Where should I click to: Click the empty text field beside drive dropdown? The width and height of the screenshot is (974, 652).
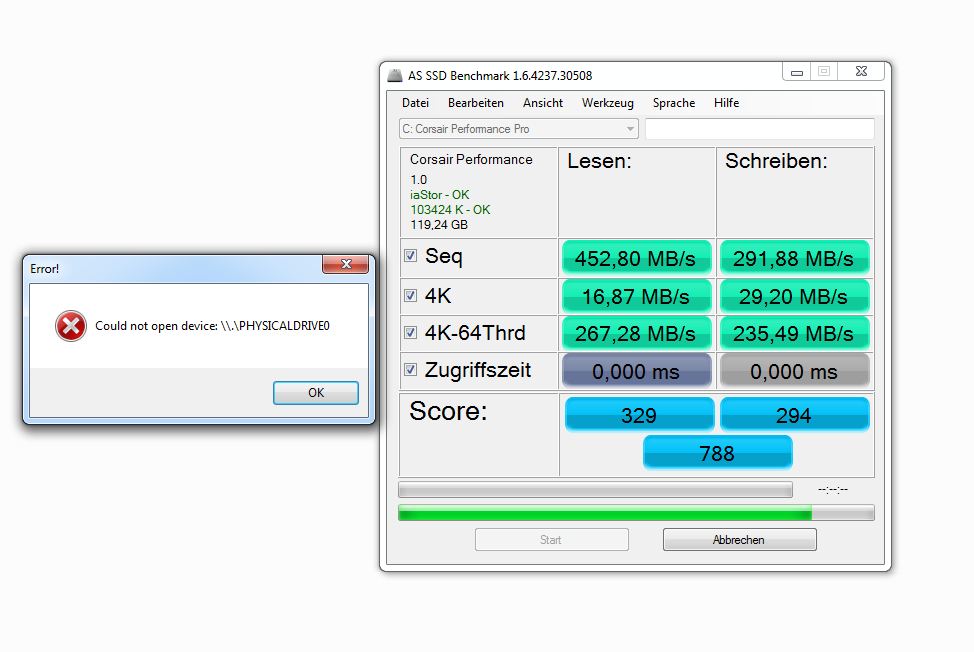pos(760,129)
